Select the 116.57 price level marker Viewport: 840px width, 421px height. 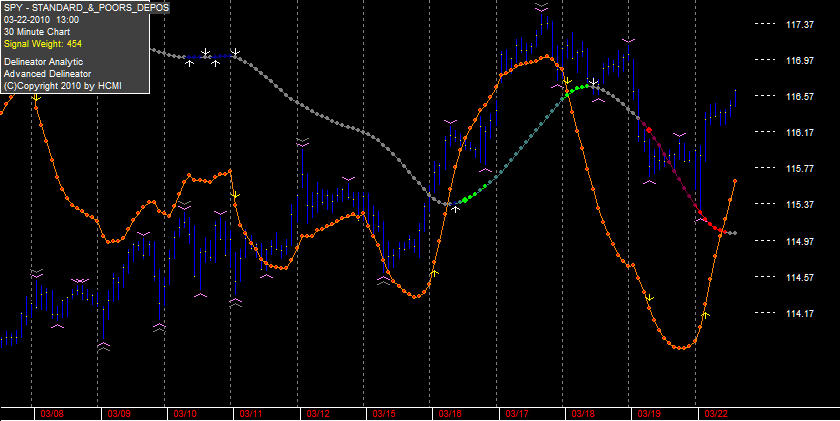click(x=799, y=96)
